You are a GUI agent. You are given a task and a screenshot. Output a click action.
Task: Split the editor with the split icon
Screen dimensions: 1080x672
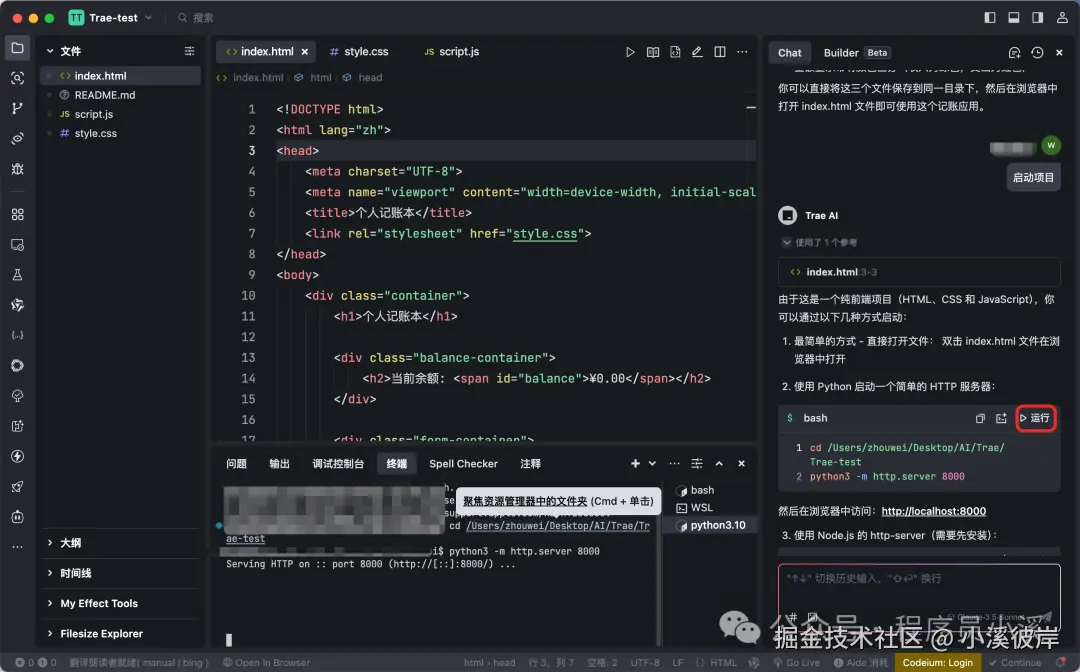point(719,52)
